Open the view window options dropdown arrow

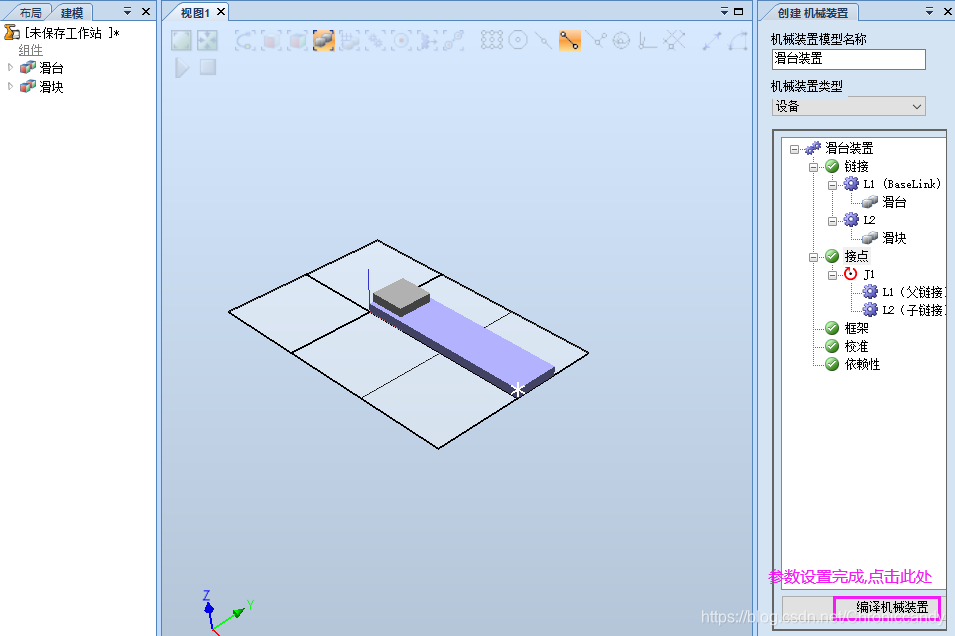point(724,12)
